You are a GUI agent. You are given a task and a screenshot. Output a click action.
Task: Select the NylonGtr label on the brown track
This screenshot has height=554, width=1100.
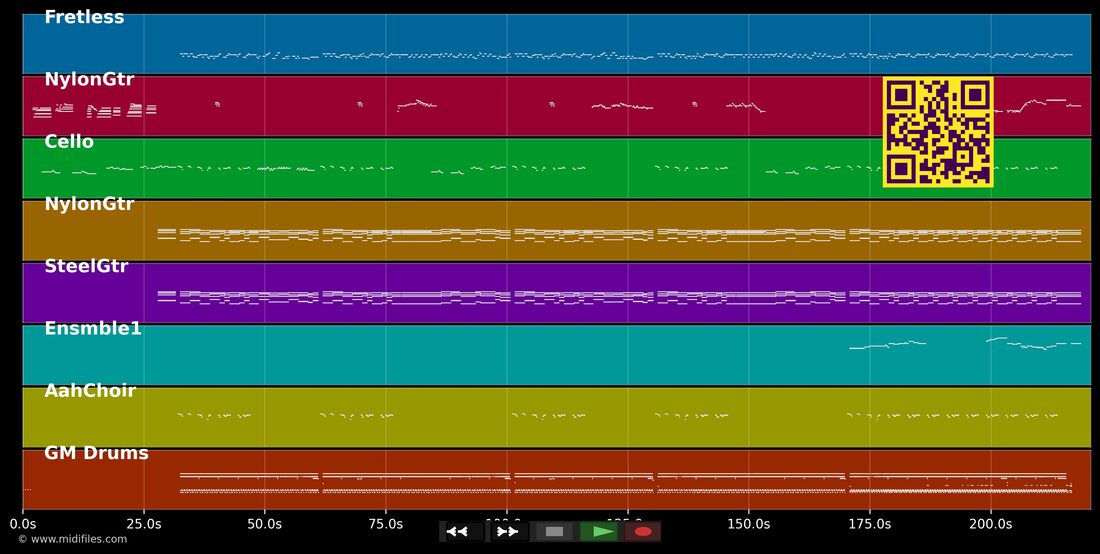coord(89,204)
